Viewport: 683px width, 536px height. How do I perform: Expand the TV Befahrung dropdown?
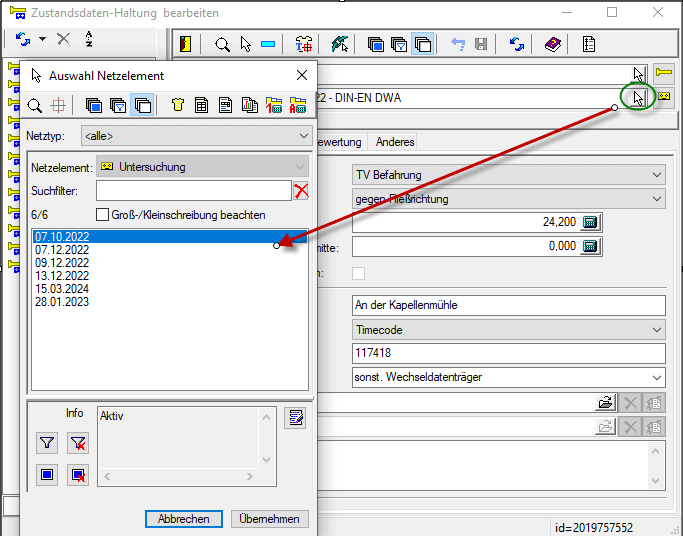pos(656,175)
